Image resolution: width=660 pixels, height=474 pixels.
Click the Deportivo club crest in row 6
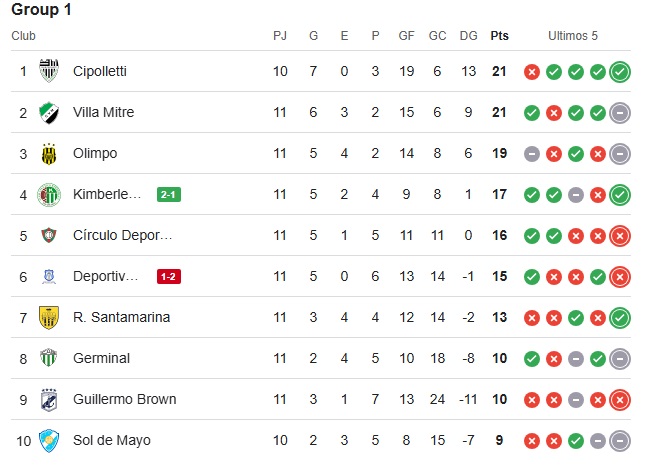[x=49, y=277]
